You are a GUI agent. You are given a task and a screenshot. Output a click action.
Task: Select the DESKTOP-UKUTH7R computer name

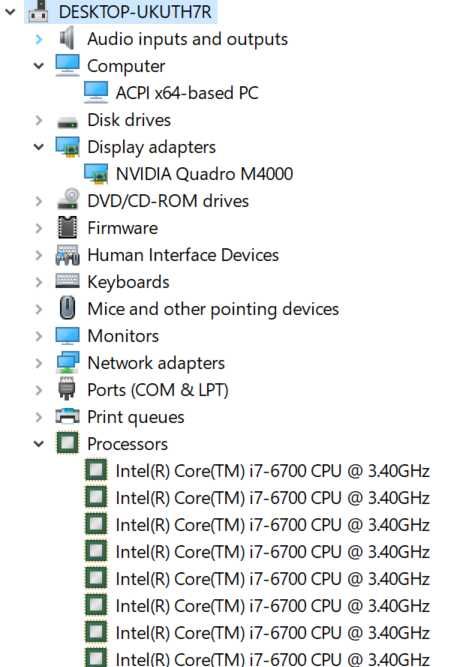pyautogui.click(x=135, y=11)
